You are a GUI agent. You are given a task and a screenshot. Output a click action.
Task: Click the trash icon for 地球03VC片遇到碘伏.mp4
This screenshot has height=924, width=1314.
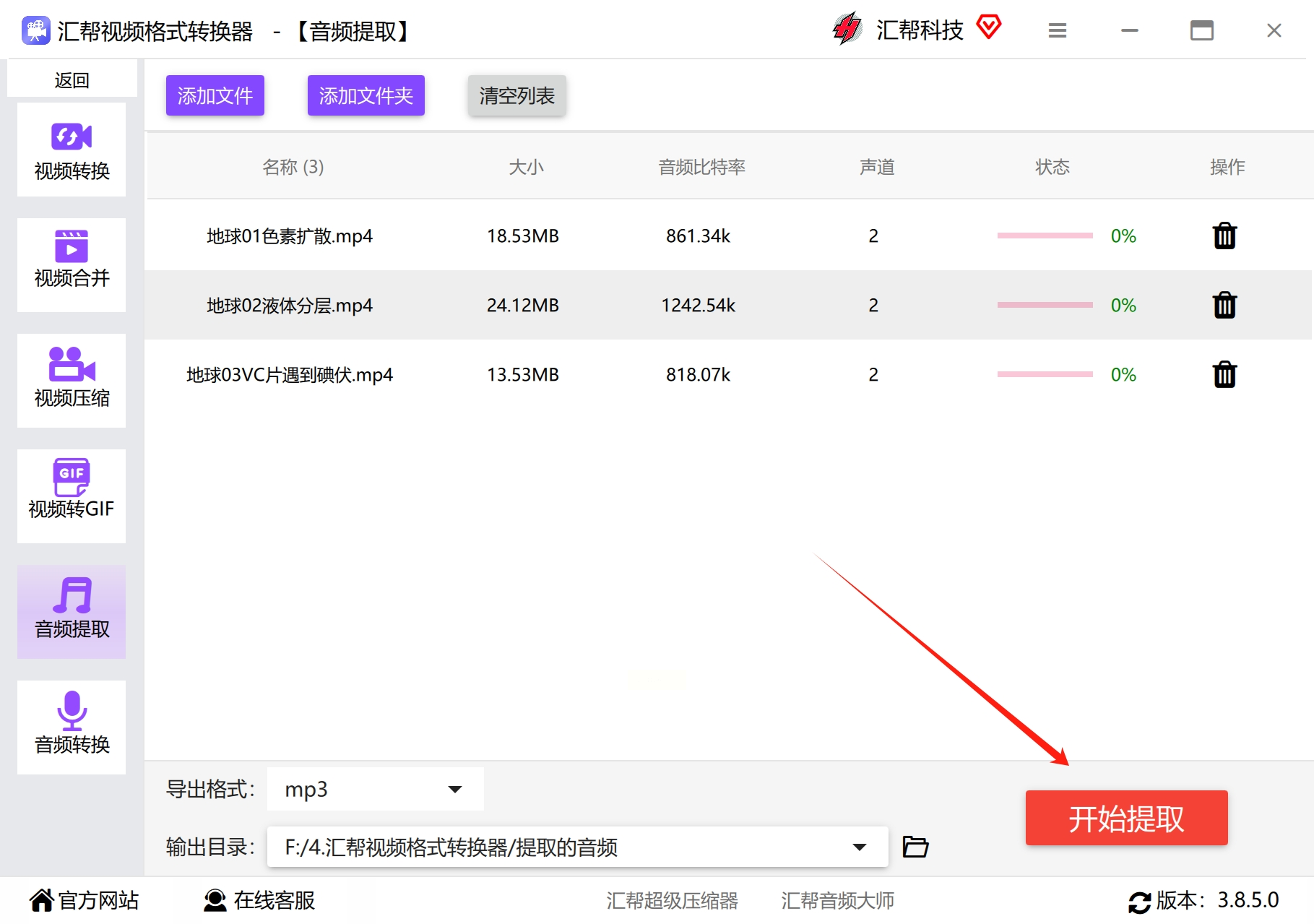(x=1224, y=374)
